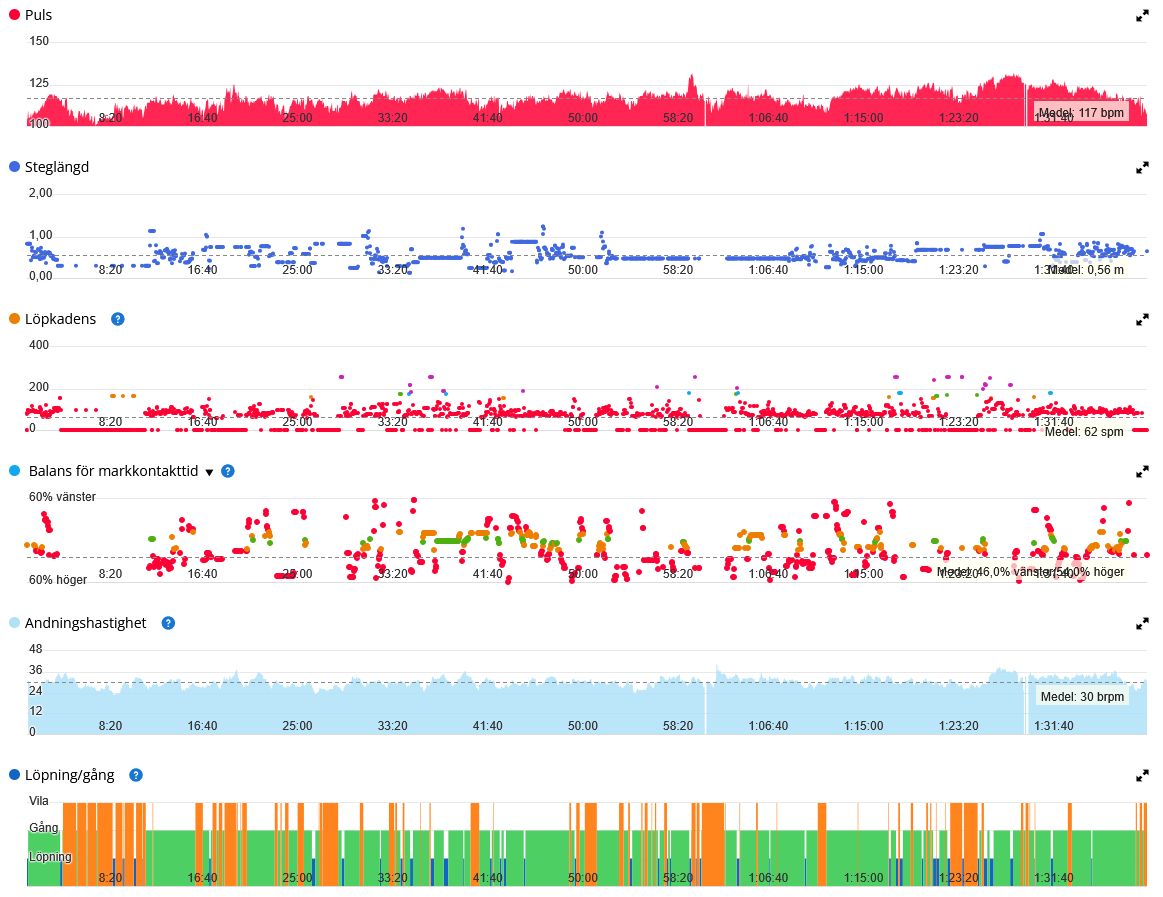Screen dimensions: 1163x897
Task: Click the 58:20 marker on Puls chart
Action: click(x=678, y=118)
